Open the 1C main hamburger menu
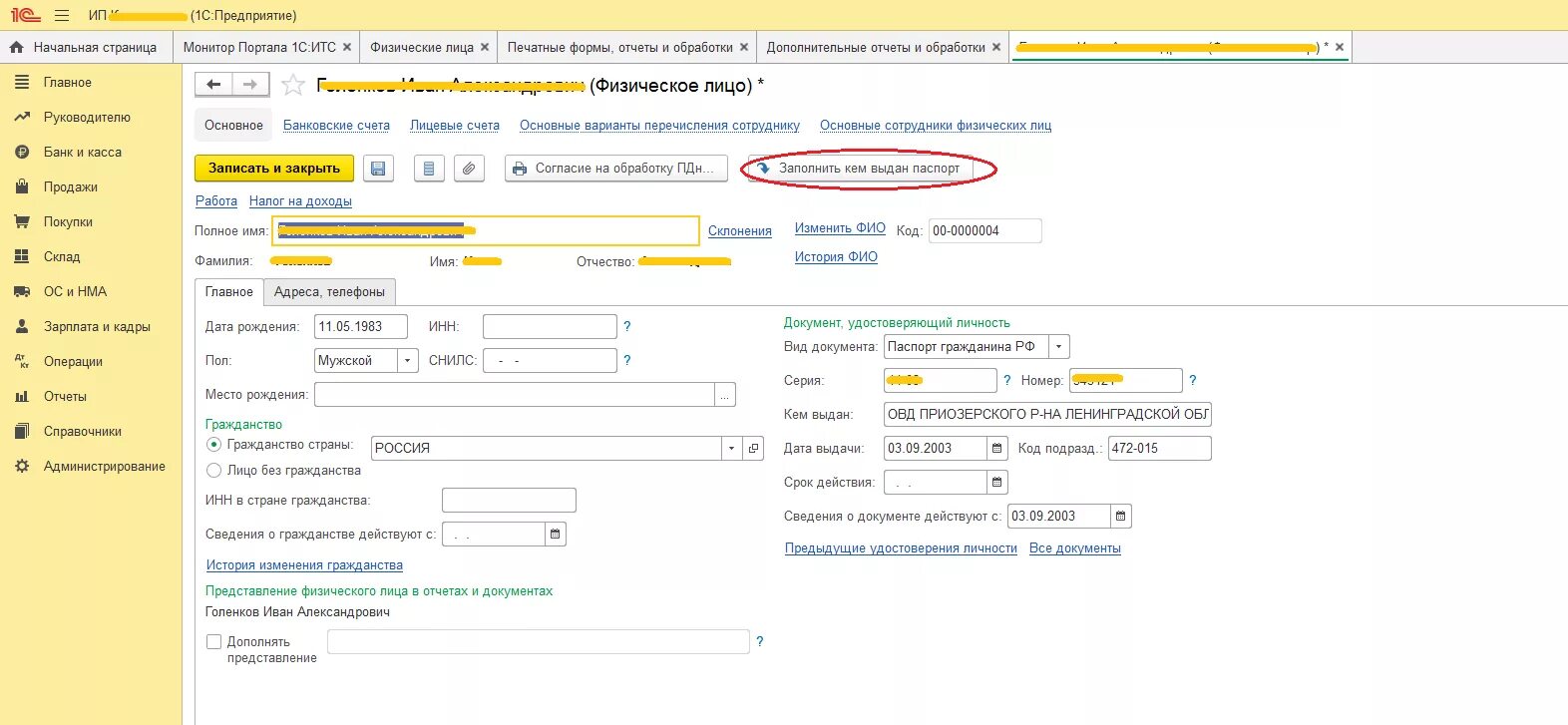Image resolution: width=1568 pixels, height=725 pixels. [x=62, y=15]
